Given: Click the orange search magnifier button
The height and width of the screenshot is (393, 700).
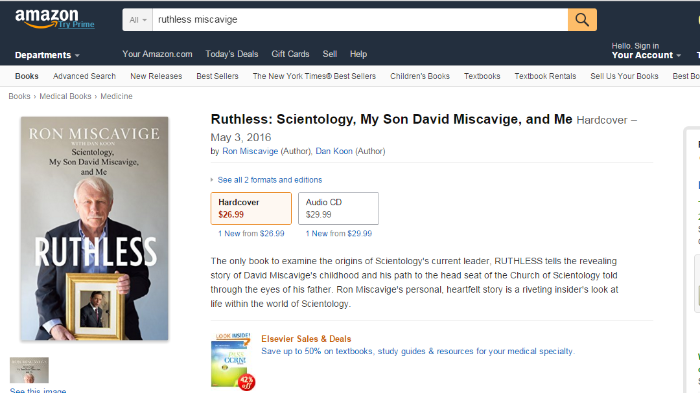Looking at the screenshot, I should [582, 20].
